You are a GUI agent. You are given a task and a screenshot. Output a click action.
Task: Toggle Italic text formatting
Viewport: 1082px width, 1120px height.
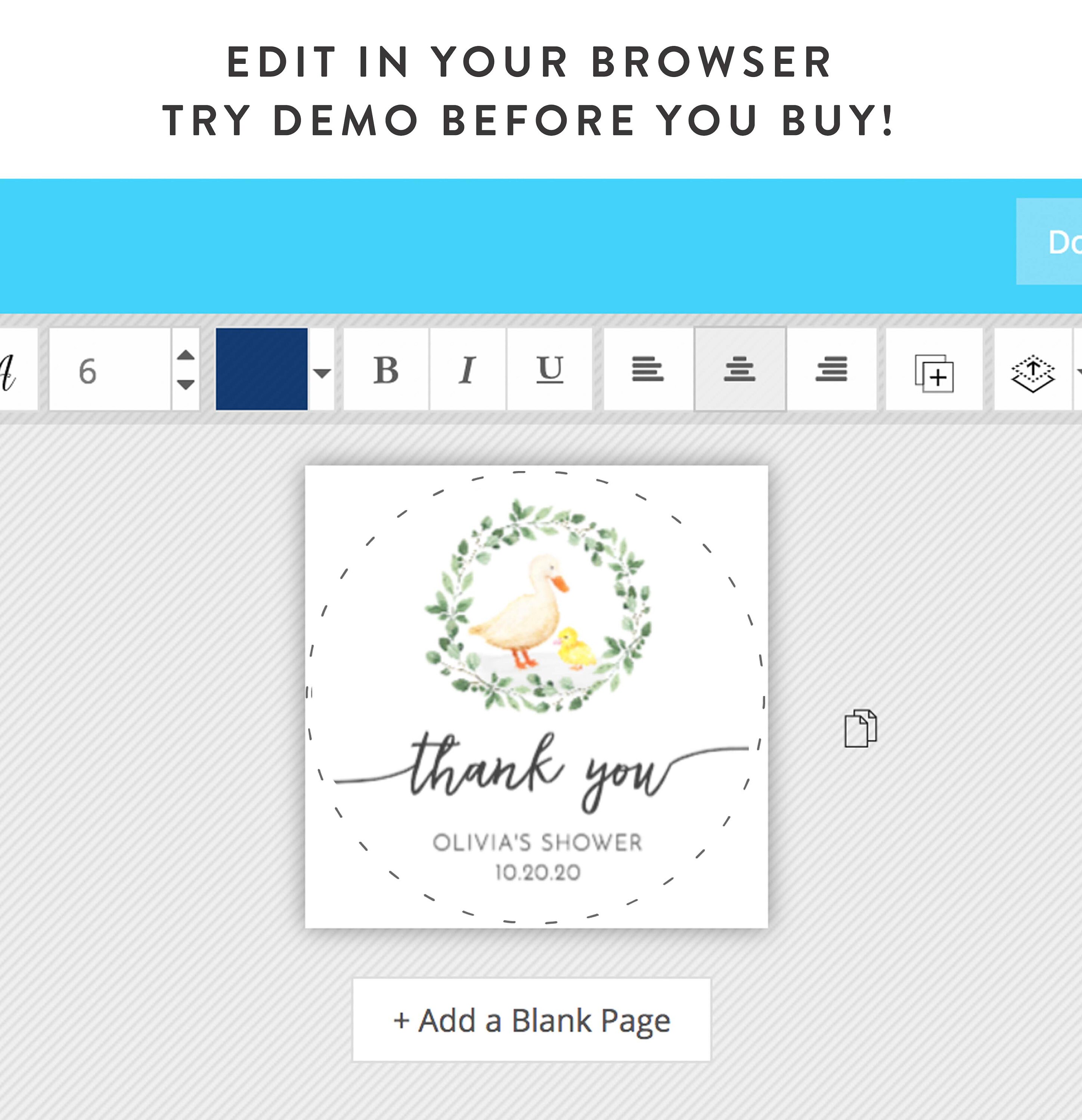pyautogui.click(x=468, y=369)
